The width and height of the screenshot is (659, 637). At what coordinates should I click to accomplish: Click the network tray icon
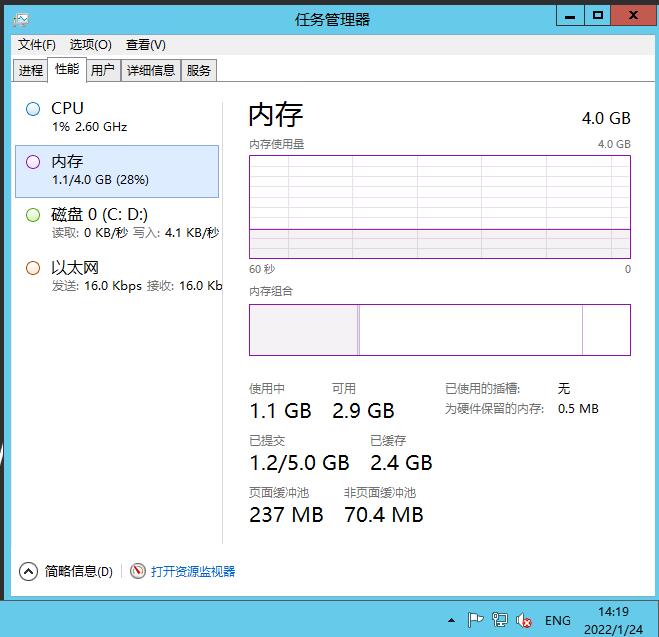tap(500, 620)
